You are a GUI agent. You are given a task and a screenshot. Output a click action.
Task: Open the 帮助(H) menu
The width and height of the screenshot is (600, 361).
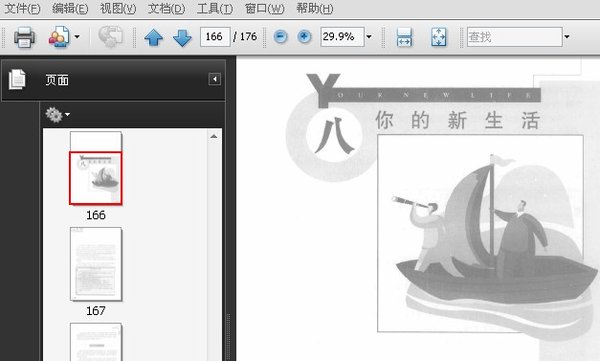coord(315,8)
